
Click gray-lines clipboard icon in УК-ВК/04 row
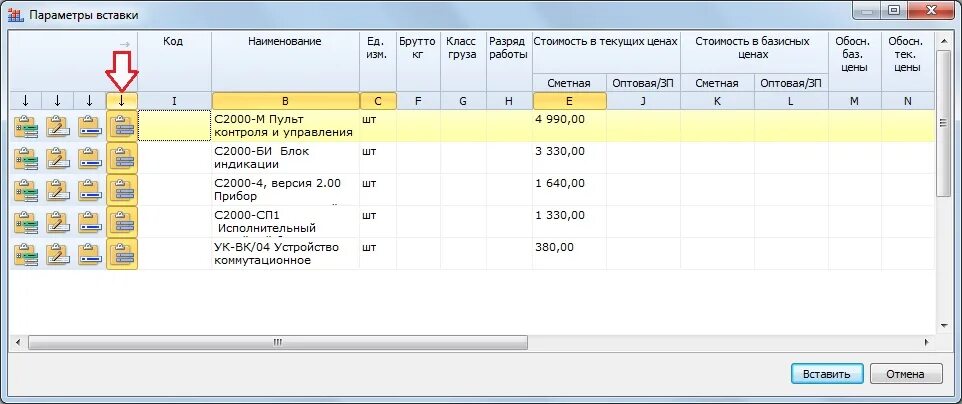coord(121,254)
